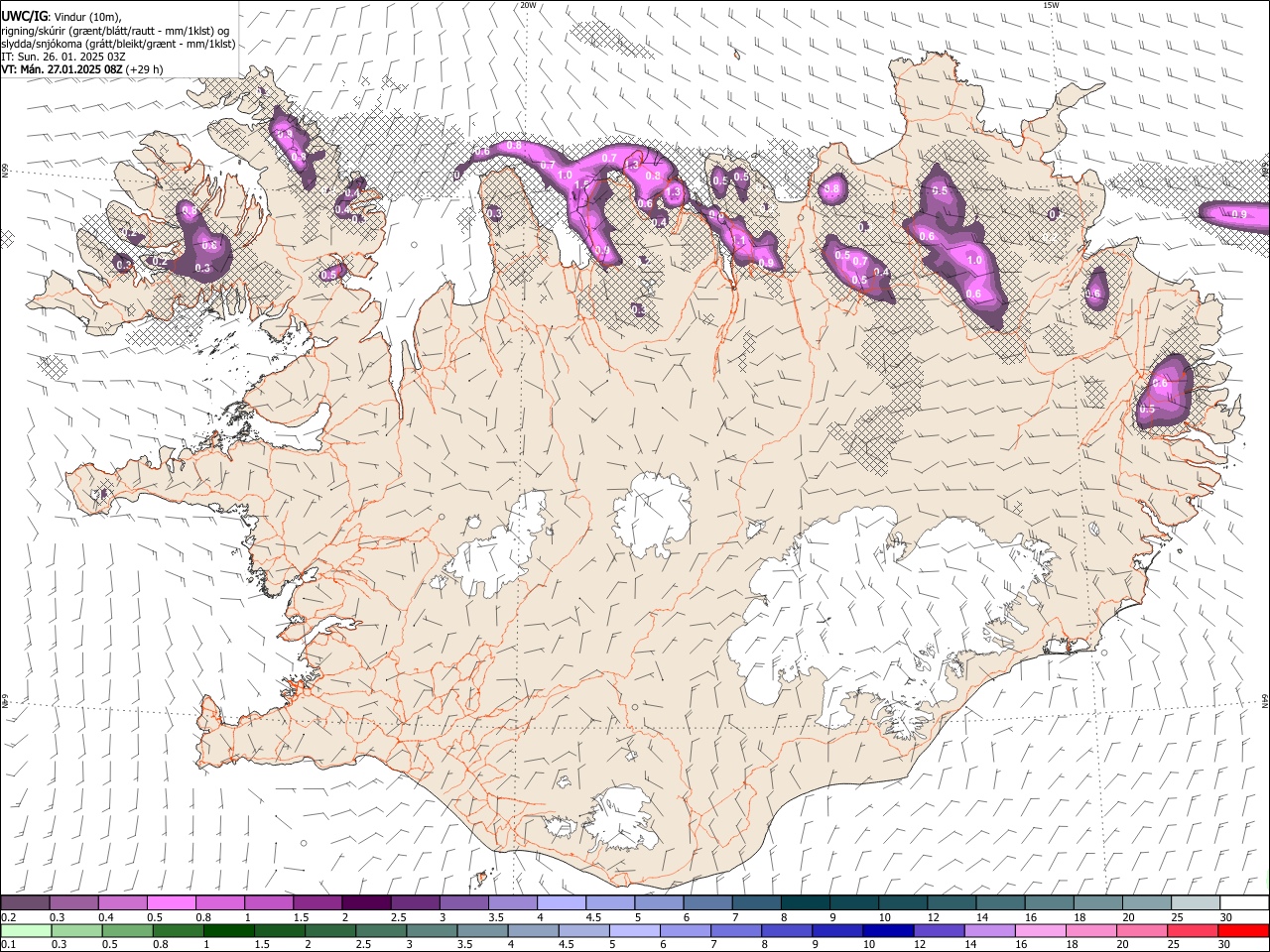1270x952 pixels.
Task: Pick the violet 14 swatch in lower legend
Action: 989,930
